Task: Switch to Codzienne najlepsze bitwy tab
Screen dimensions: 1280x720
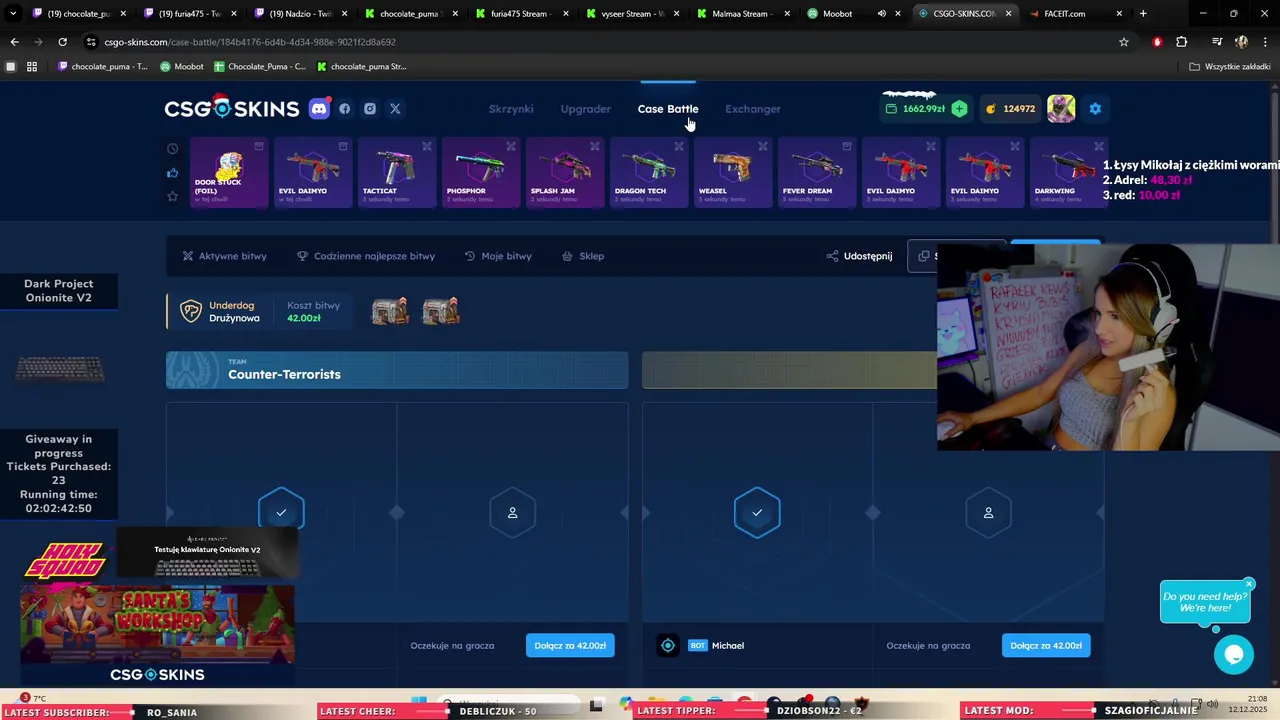Action: click(366, 256)
